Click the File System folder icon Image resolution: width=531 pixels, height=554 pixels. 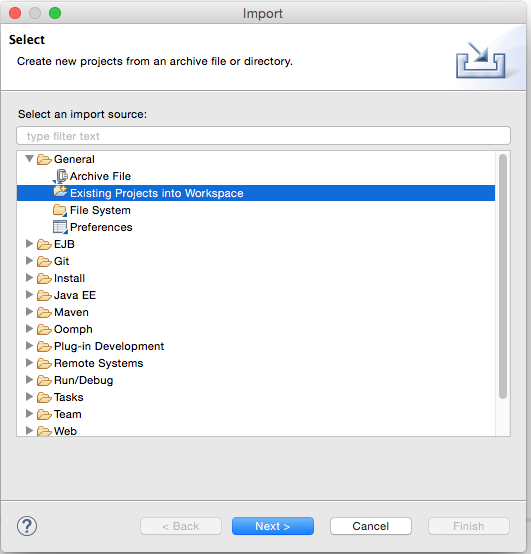click(x=60, y=211)
